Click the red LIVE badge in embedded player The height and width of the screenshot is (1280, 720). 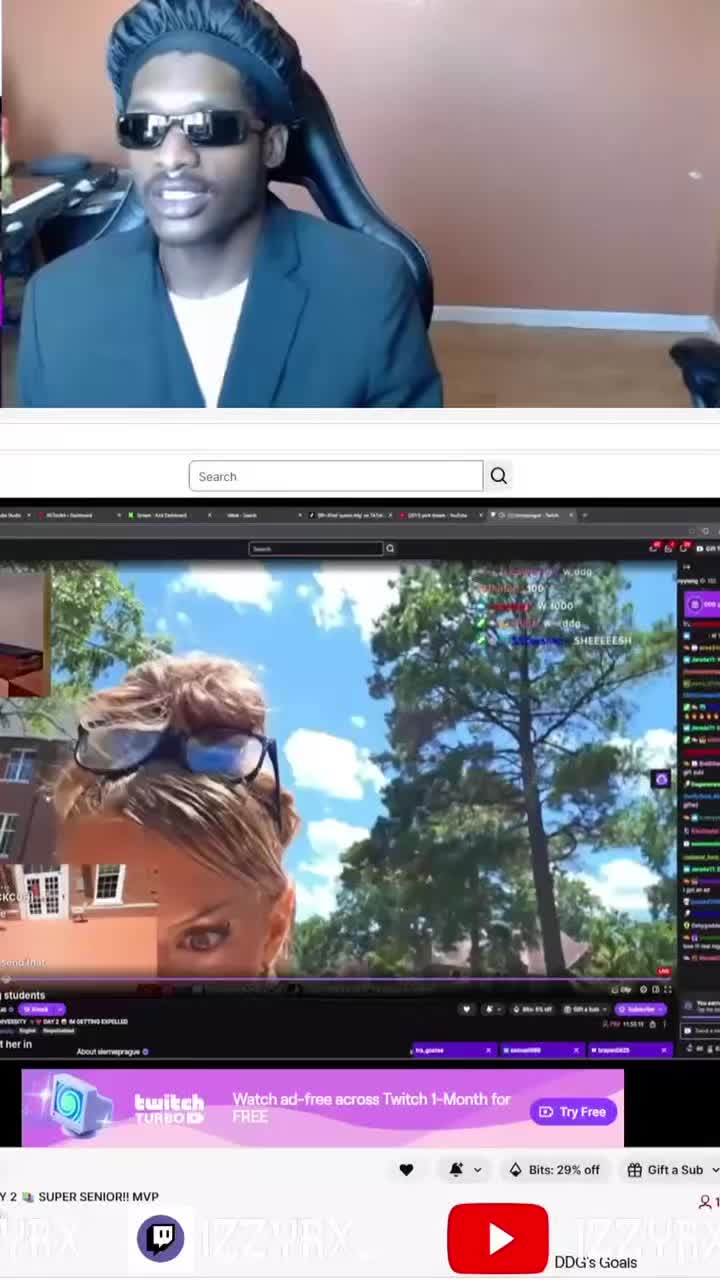click(x=663, y=971)
